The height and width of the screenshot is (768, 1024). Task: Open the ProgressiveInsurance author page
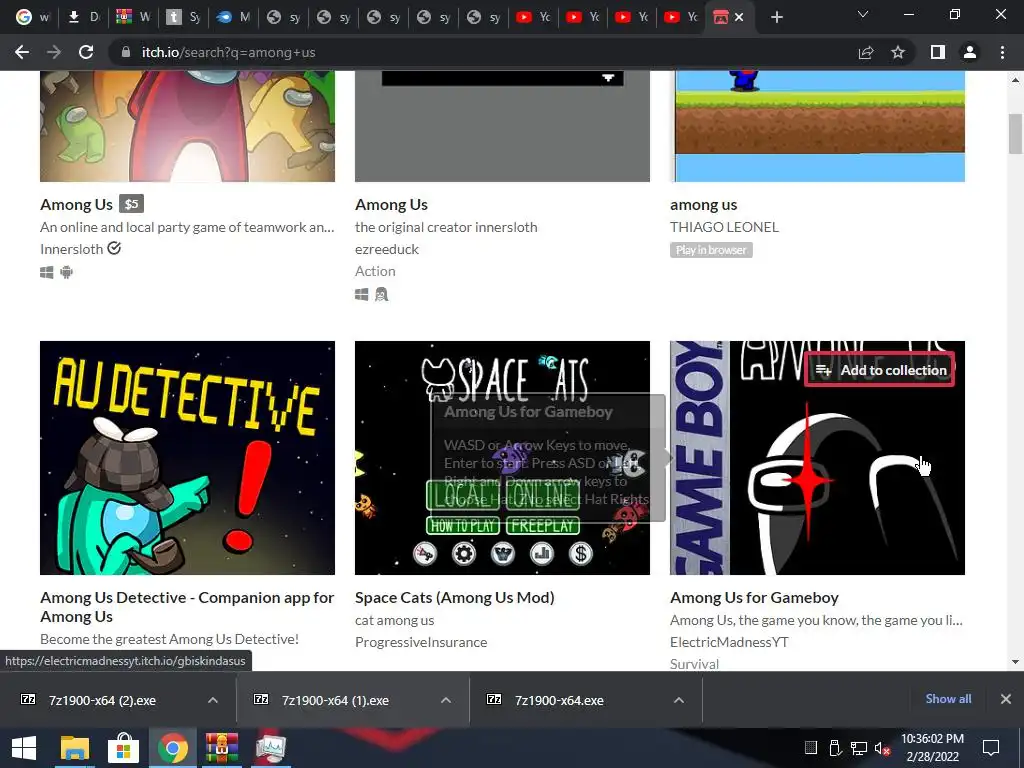pyautogui.click(x=421, y=642)
